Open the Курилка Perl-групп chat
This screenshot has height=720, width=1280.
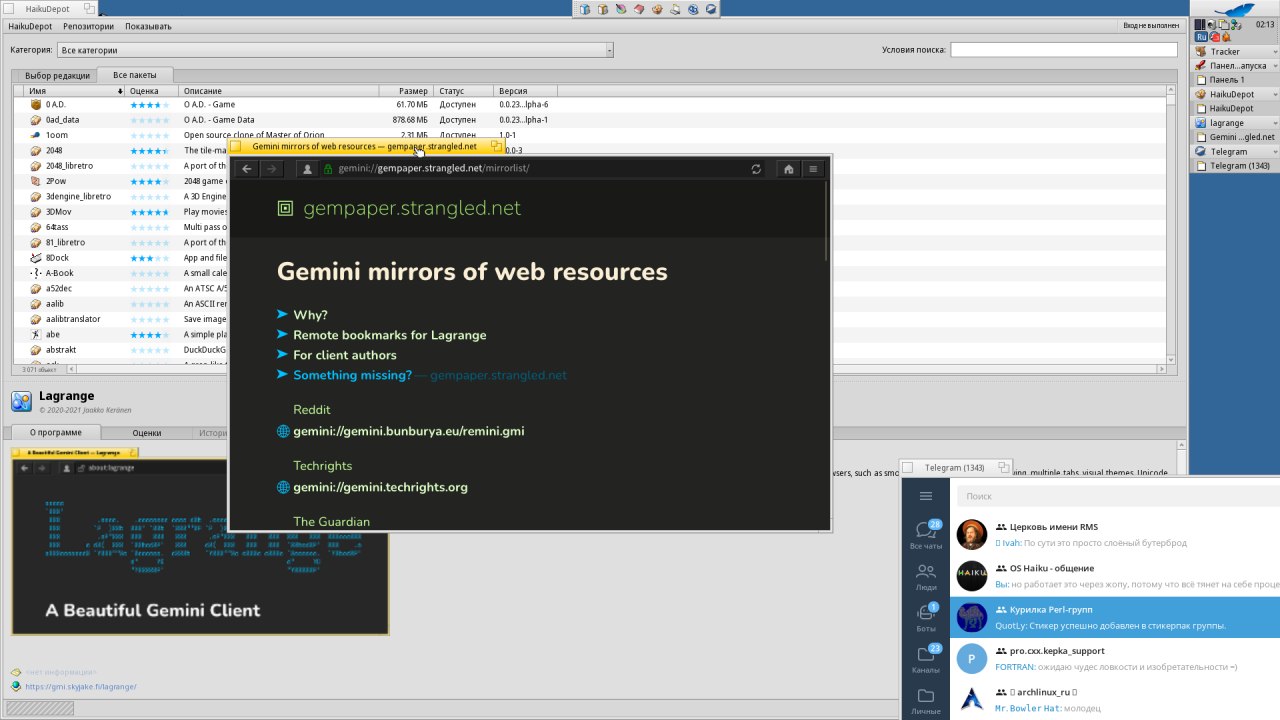tap(1115, 617)
